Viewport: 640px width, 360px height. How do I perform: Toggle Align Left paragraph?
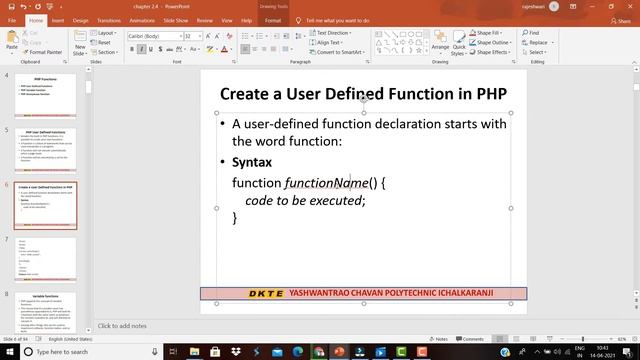[245, 49]
